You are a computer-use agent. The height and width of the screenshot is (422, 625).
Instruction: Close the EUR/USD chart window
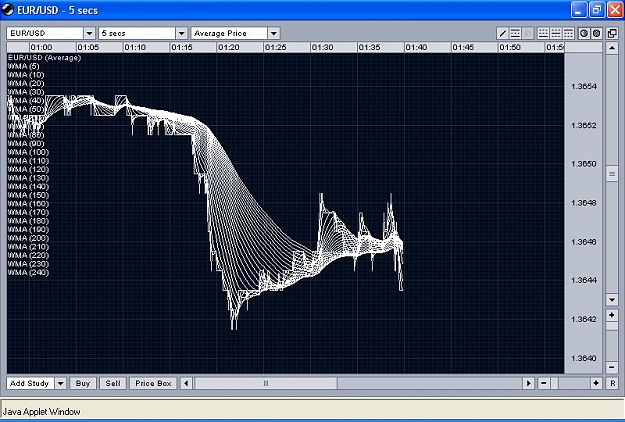615,10
